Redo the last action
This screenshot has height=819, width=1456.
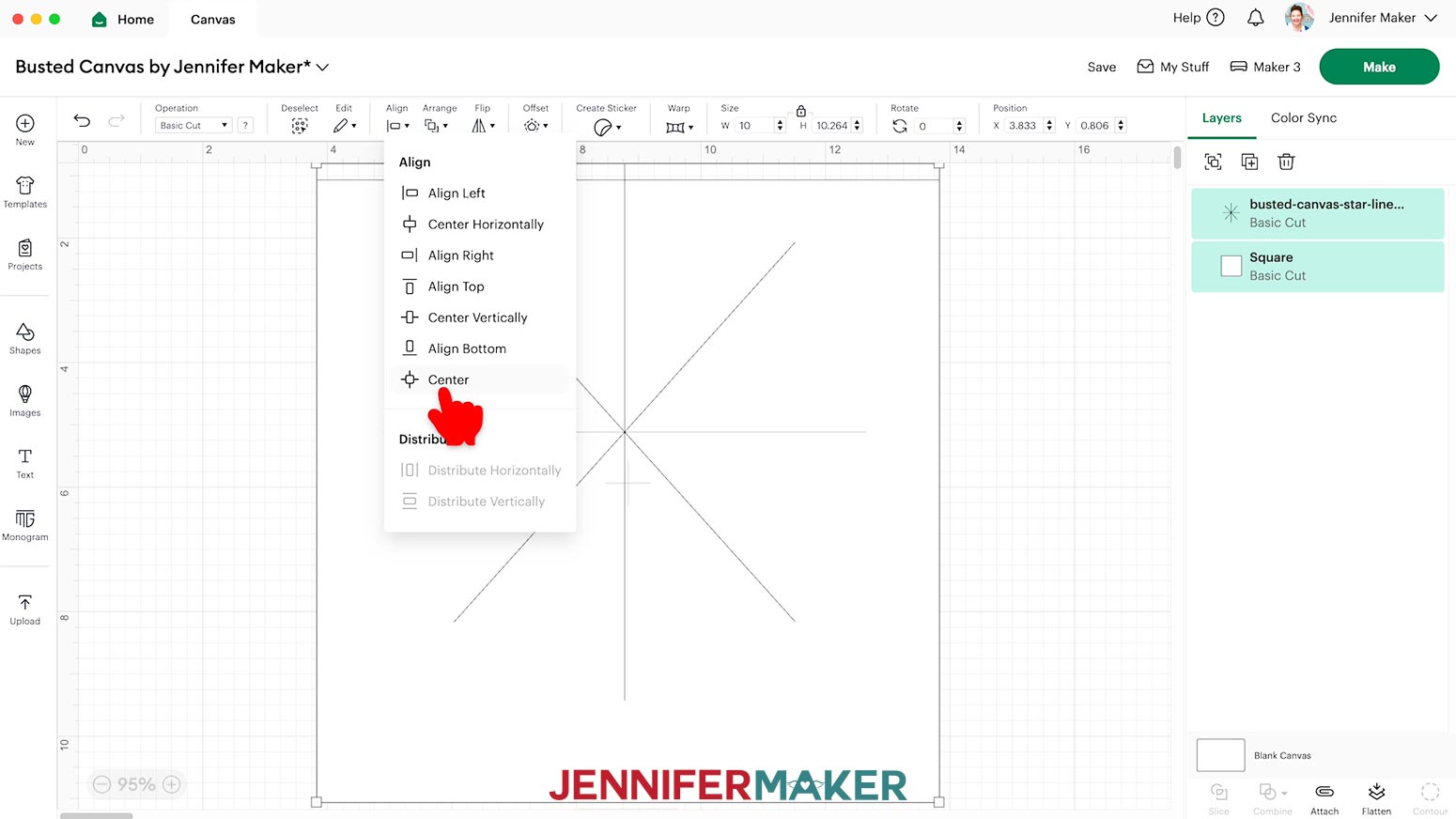116,120
